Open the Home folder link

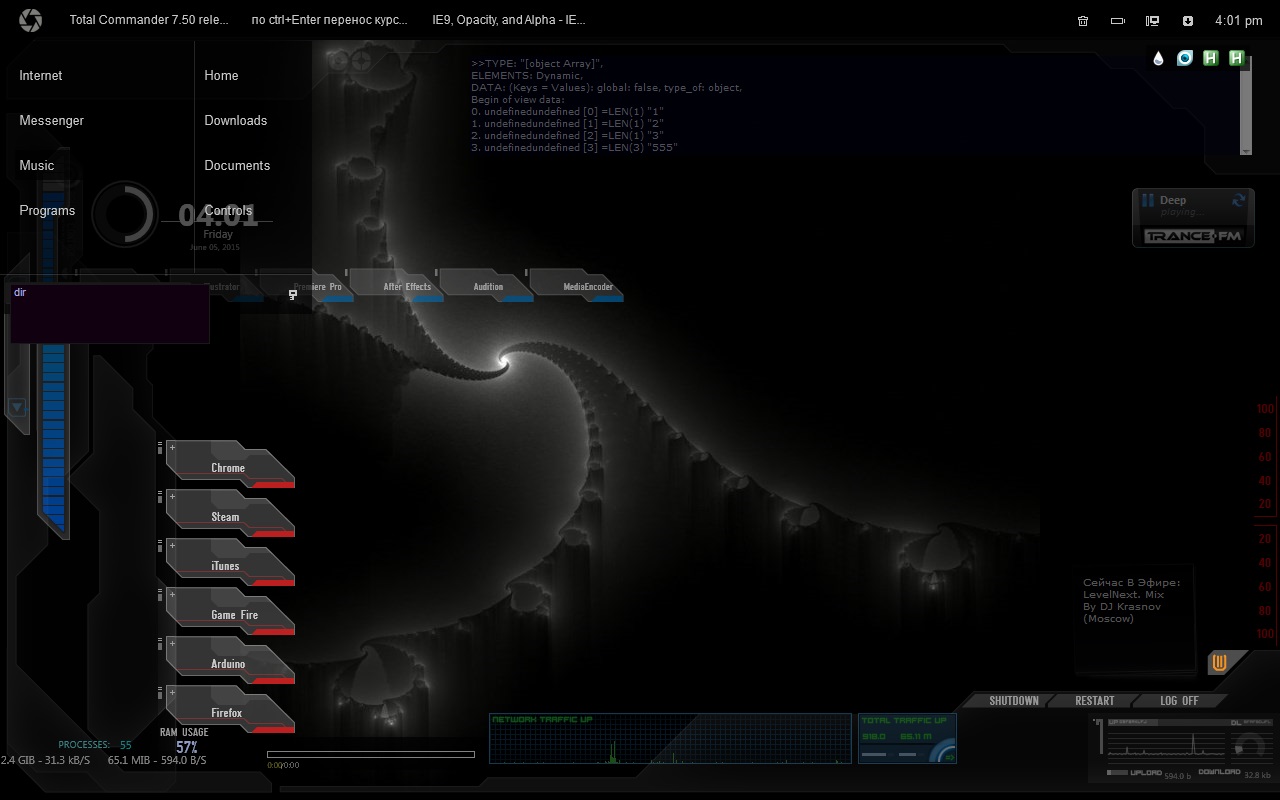(x=221, y=75)
